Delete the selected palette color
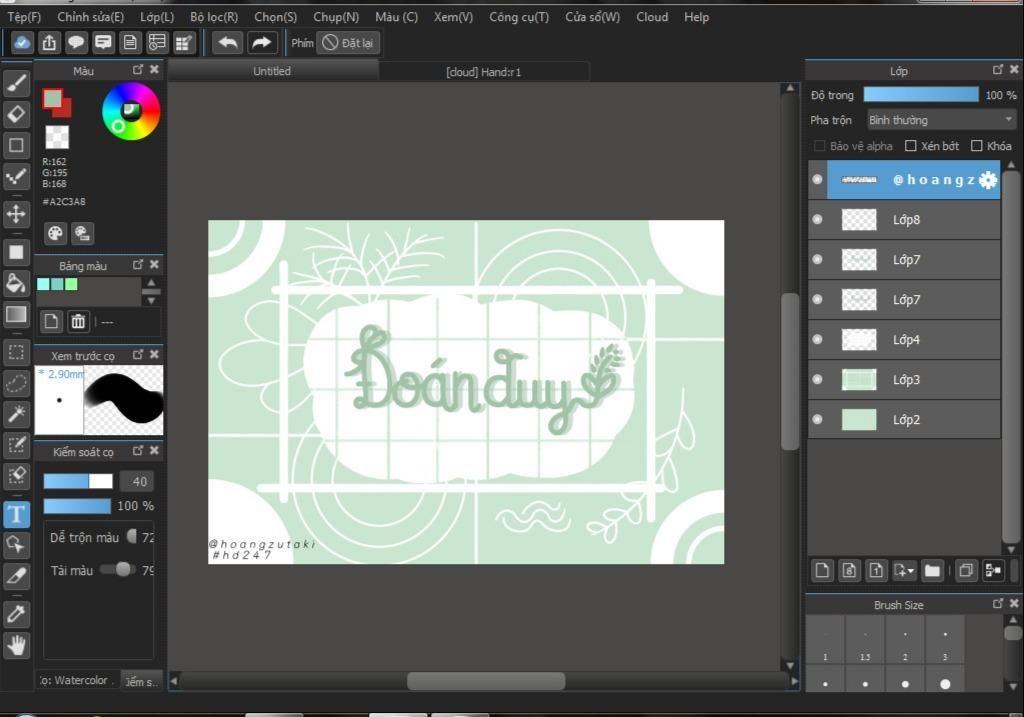 [x=78, y=321]
